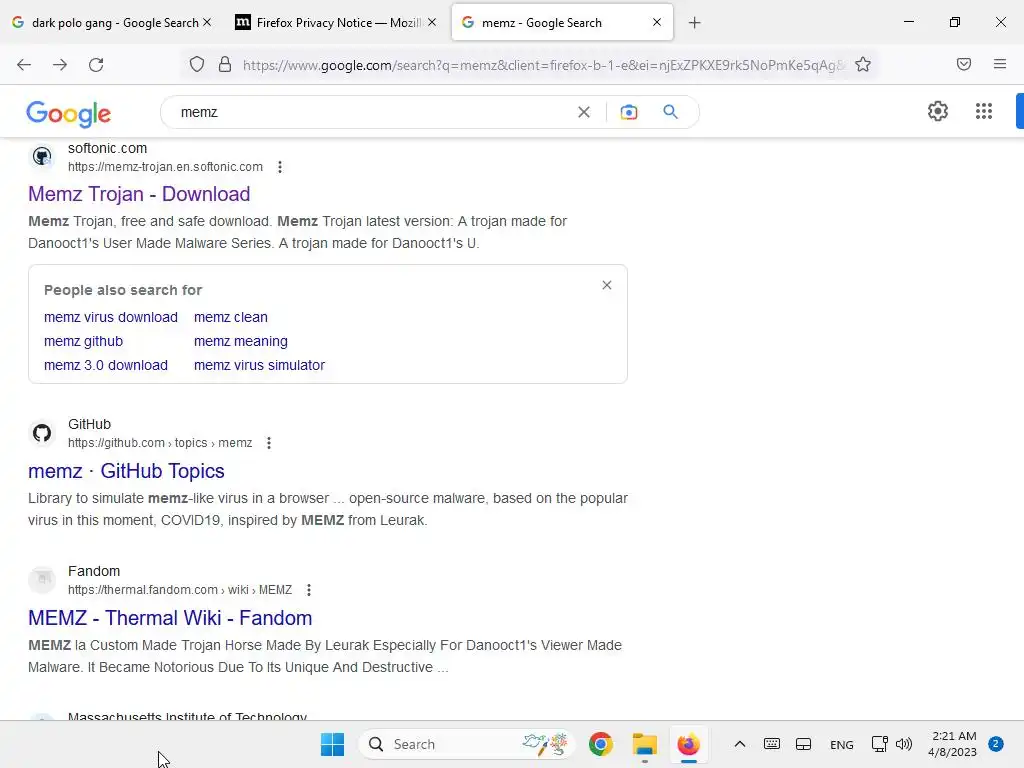Image resolution: width=1024 pixels, height=768 pixels.
Task: Search for memz meaning
Action: click(x=240, y=342)
